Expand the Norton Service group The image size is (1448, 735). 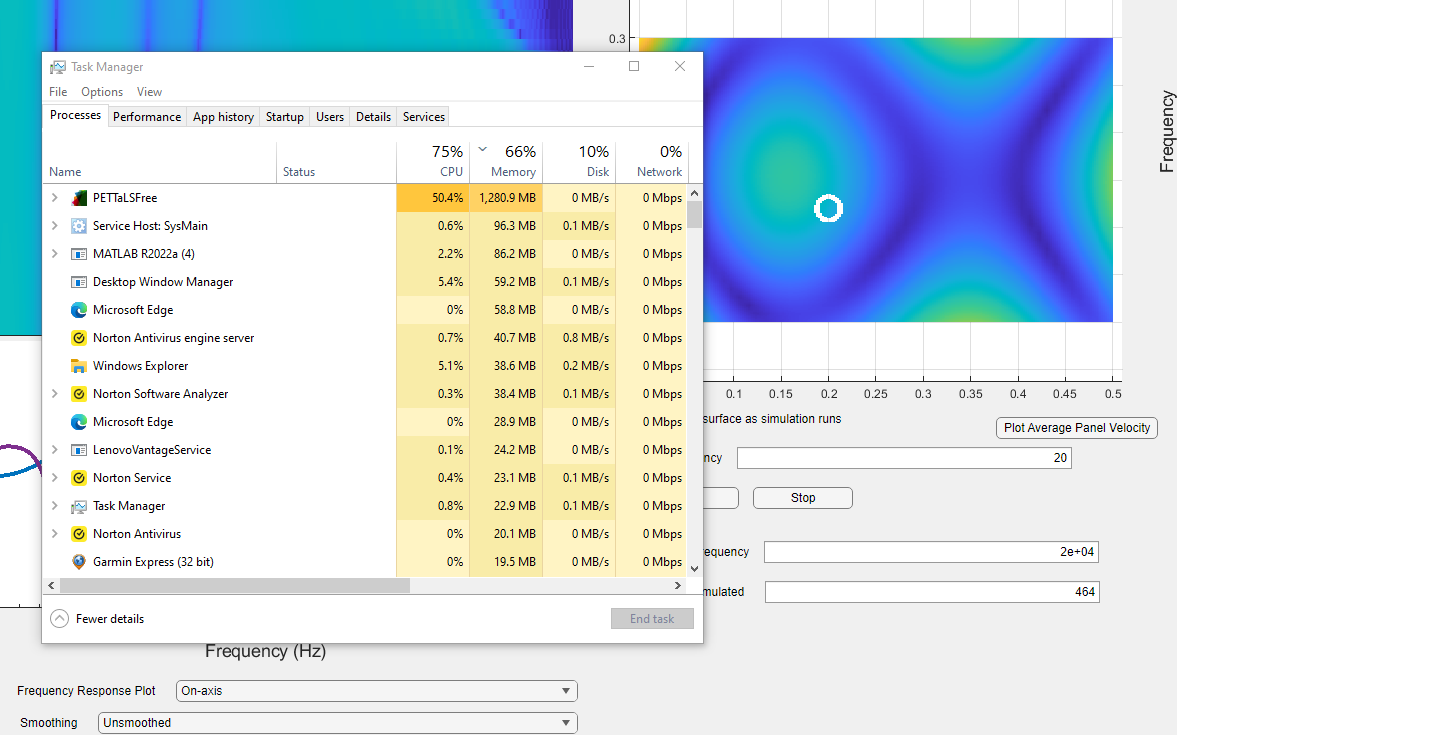[54, 478]
